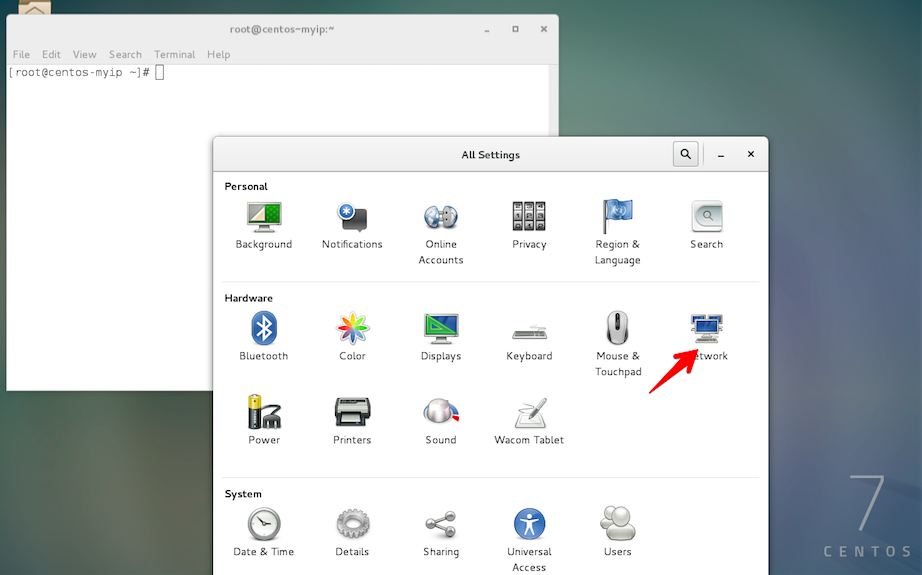Image resolution: width=922 pixels, height=575 pixels.
Task: Open the Sound settings panel
Action: click(441, 421)
